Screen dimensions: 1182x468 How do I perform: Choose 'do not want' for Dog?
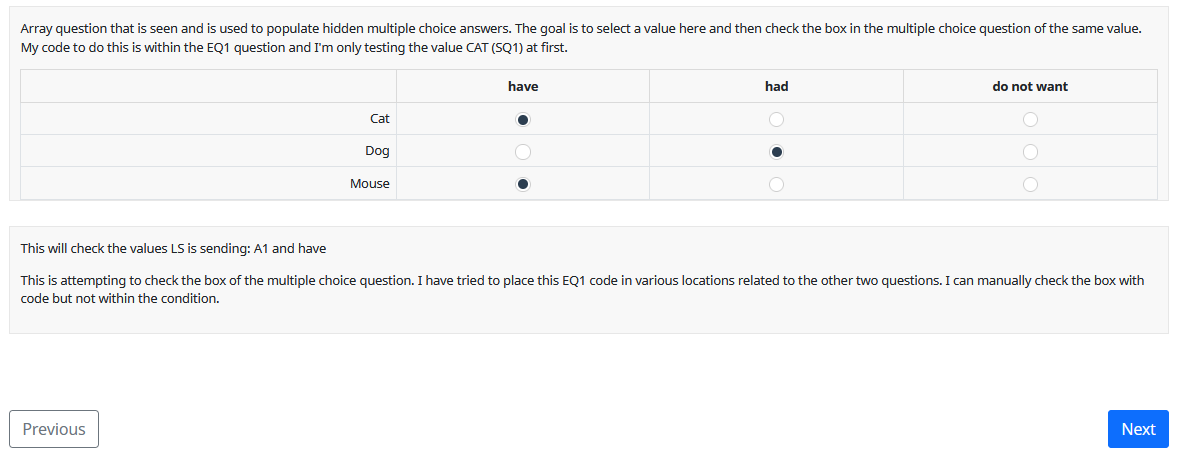point(1030,152)
